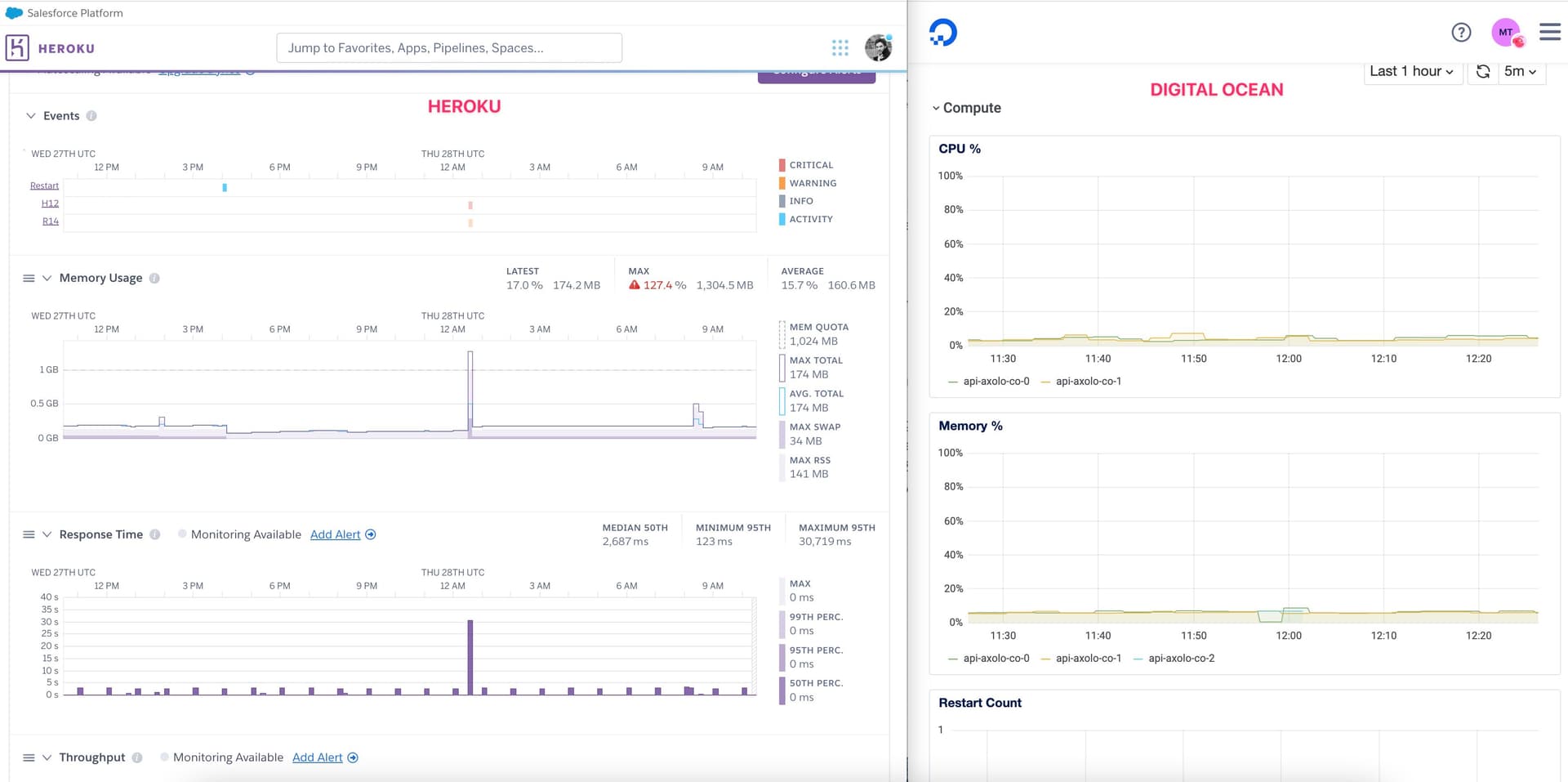This screenshot has height=782, width=1568.
Task: Click the CRITICAL event color swatch
Action: click(x=782, y=165)
